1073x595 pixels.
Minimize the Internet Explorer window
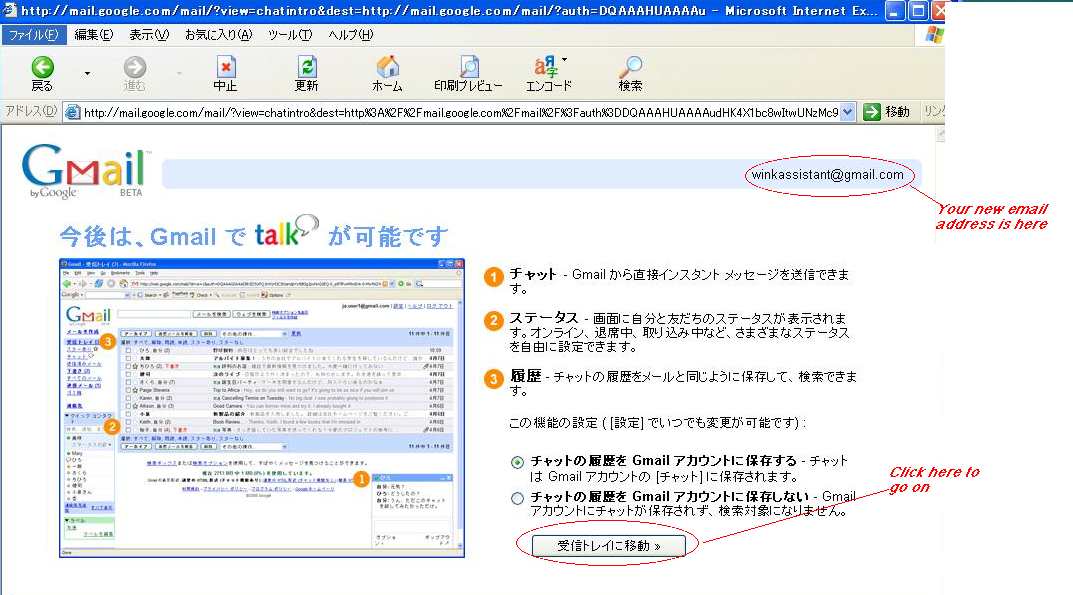point(894,10)
